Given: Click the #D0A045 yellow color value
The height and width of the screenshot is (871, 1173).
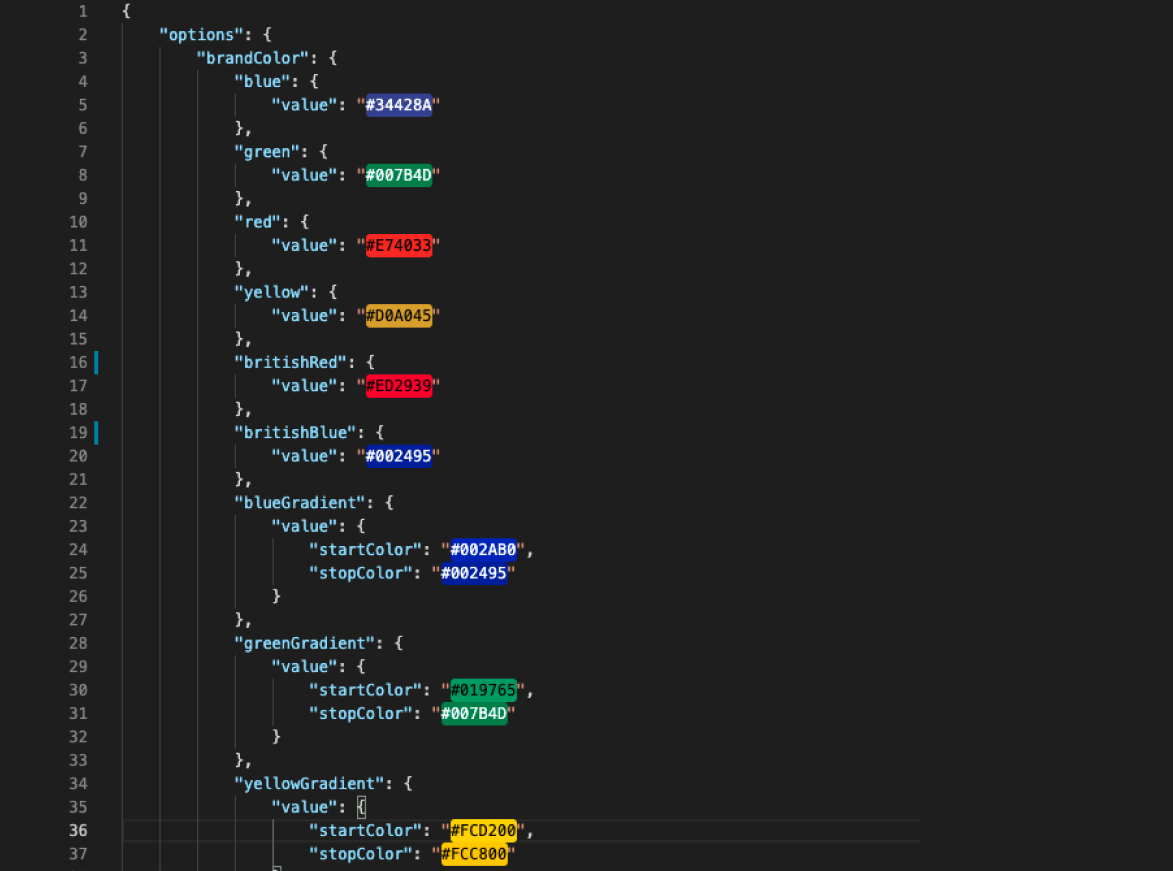Looking at the screenshot, I should tap(398, 316).
